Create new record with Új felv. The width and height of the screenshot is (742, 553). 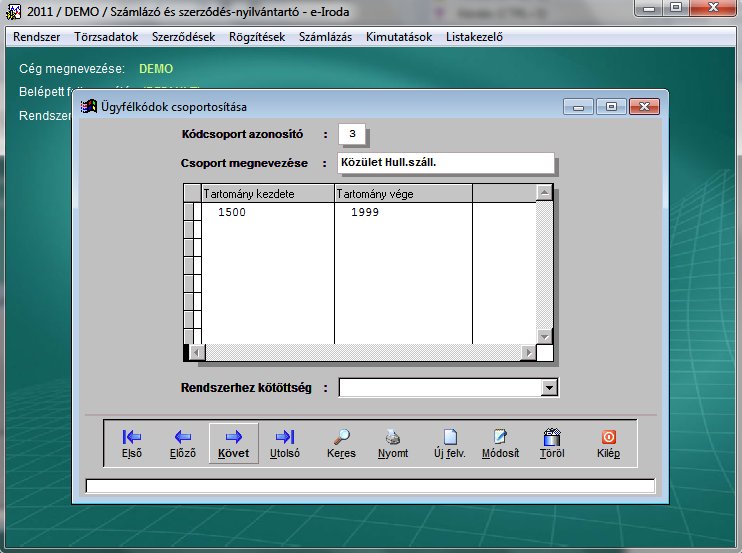[450, 443]
